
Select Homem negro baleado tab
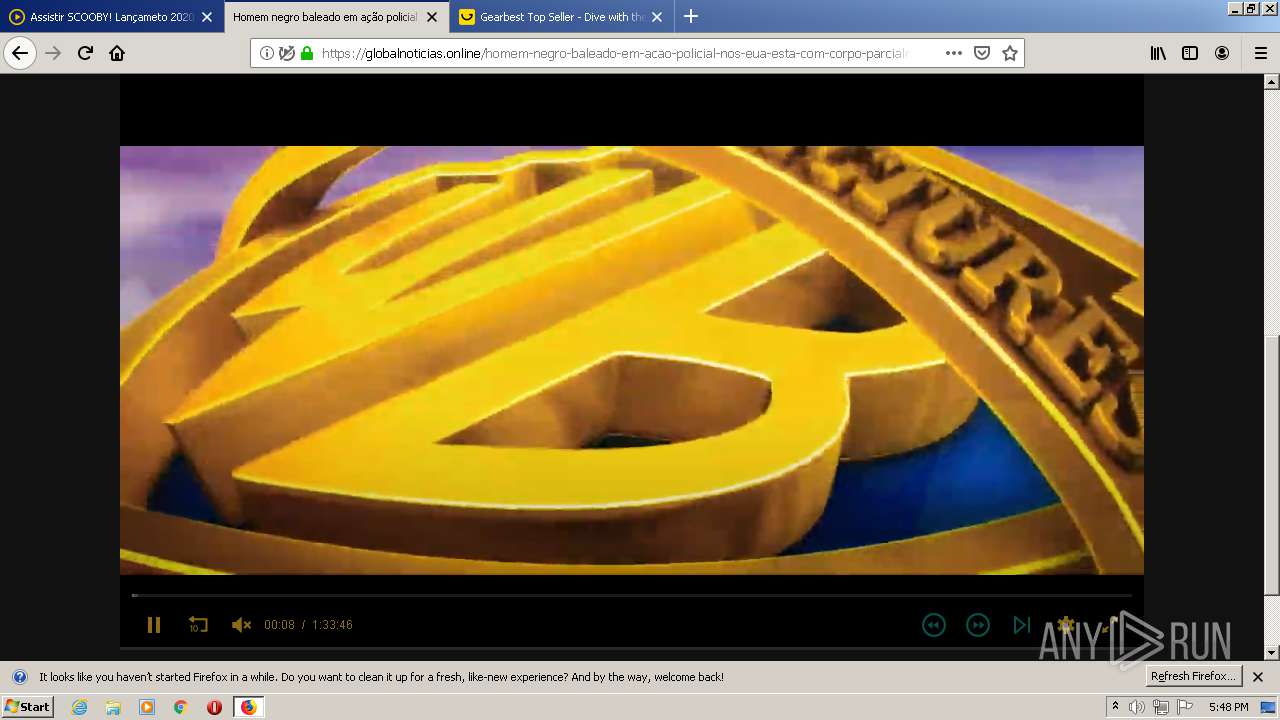[324, 17]
